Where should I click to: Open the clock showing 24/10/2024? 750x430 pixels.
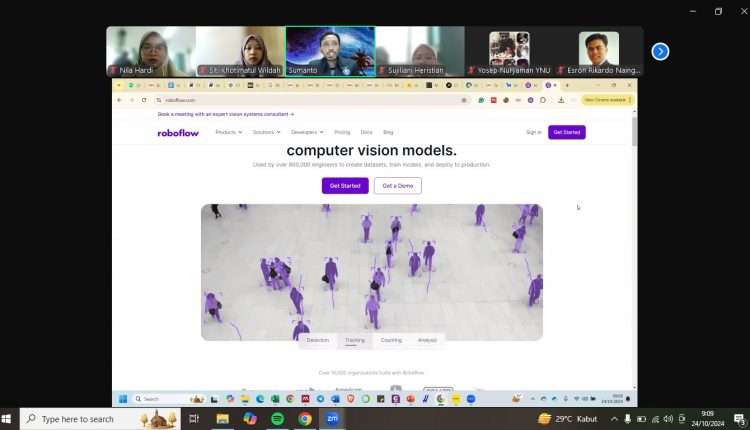pyautogui.click(x=707, y=419)
